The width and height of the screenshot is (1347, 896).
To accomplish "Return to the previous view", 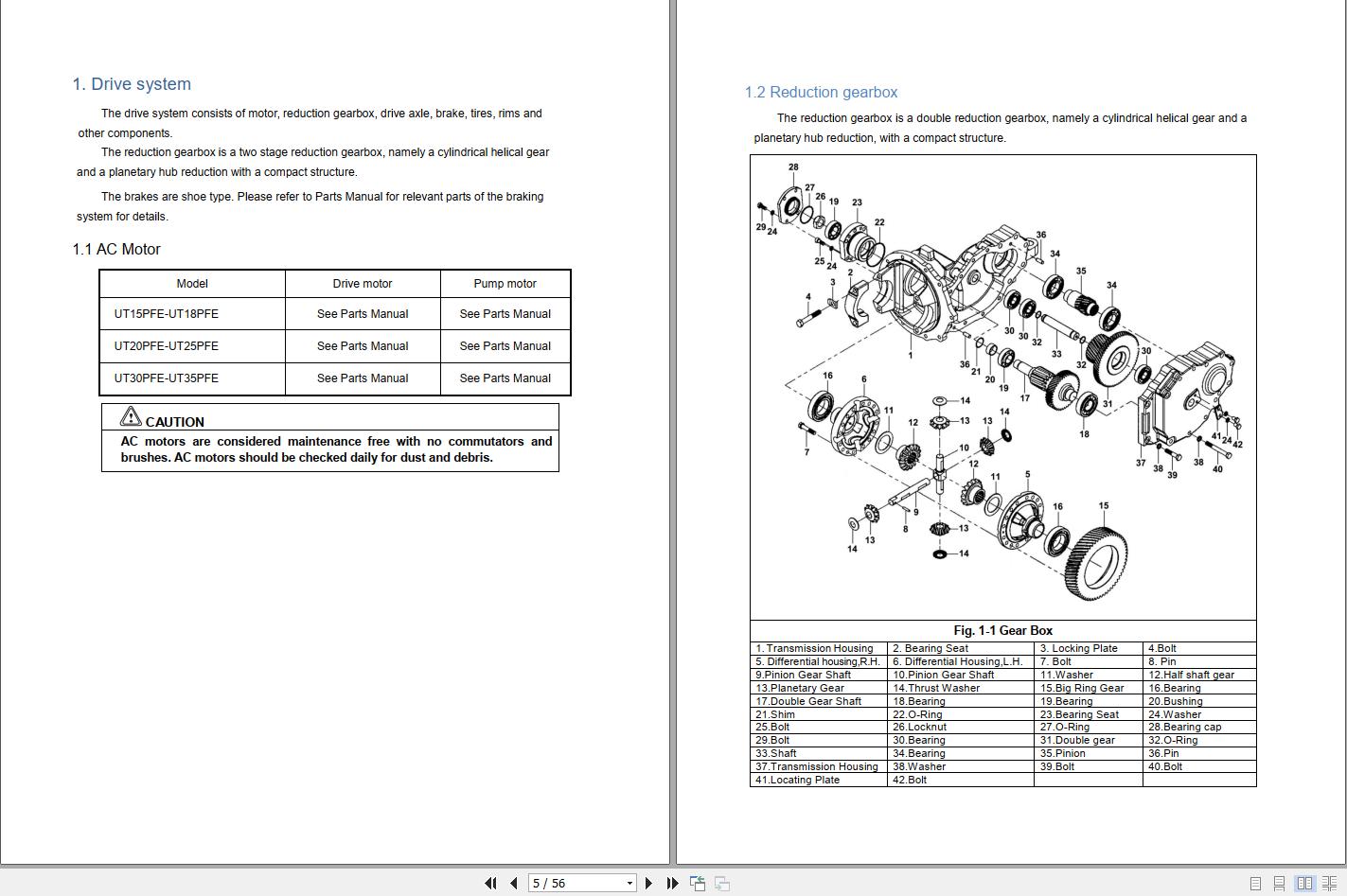I will tap(698, 883).
